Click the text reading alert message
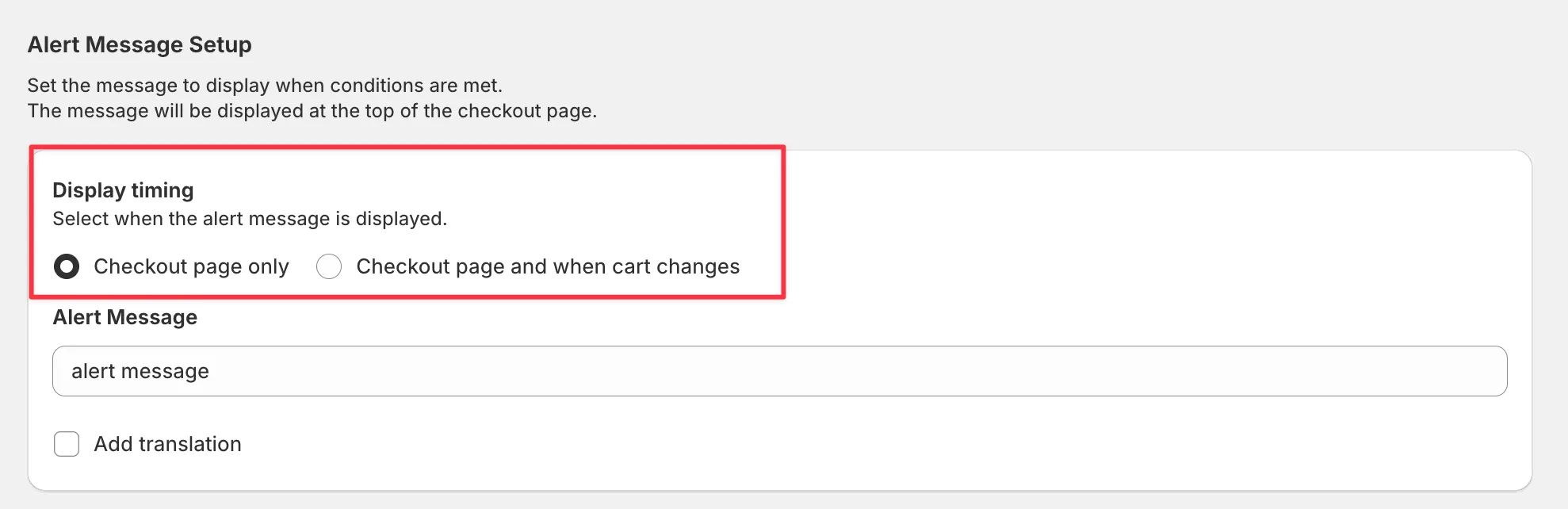This screenshot has height=509, width=1568. coord(140,370)
